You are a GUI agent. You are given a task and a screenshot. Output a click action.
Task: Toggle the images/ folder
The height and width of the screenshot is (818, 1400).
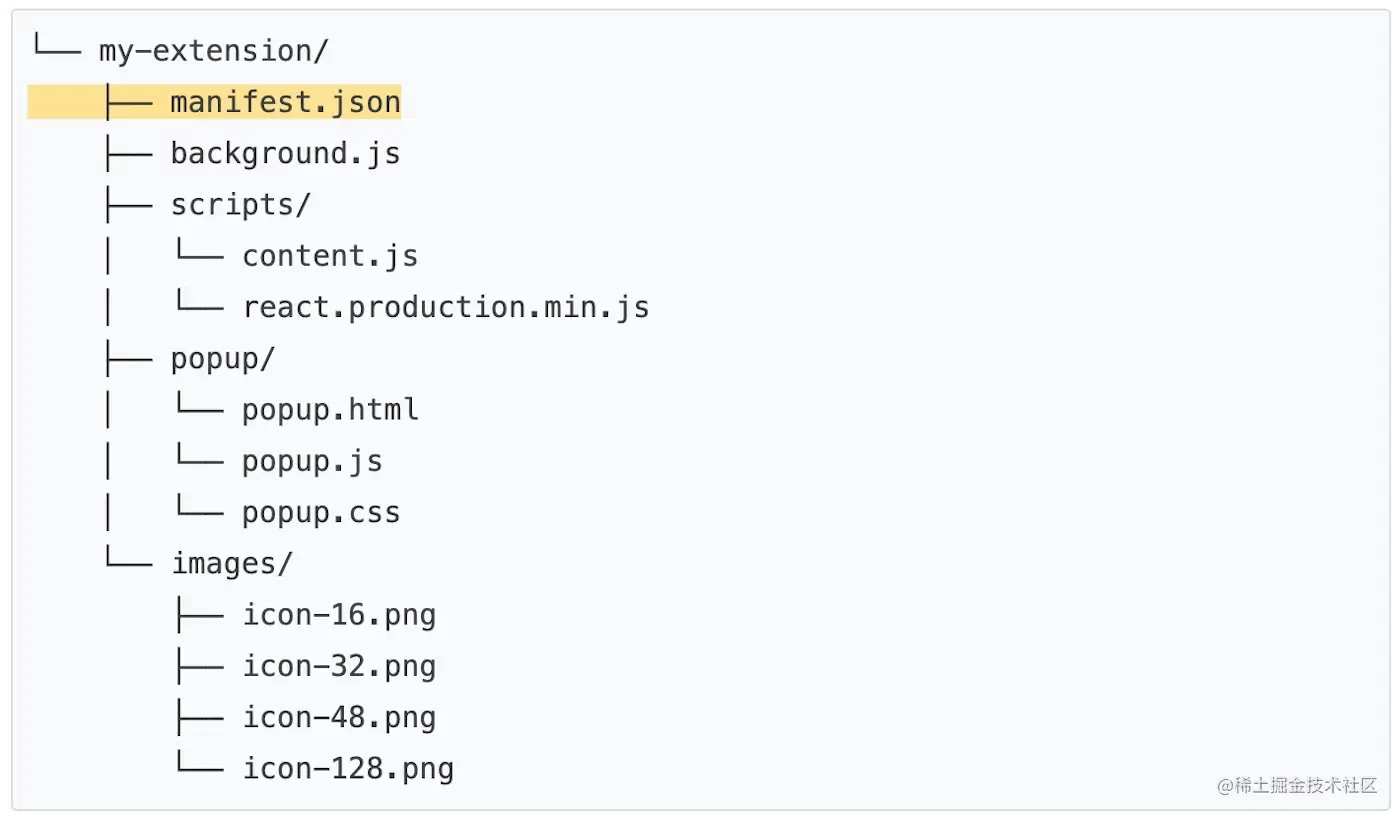[x=232, y=564]
